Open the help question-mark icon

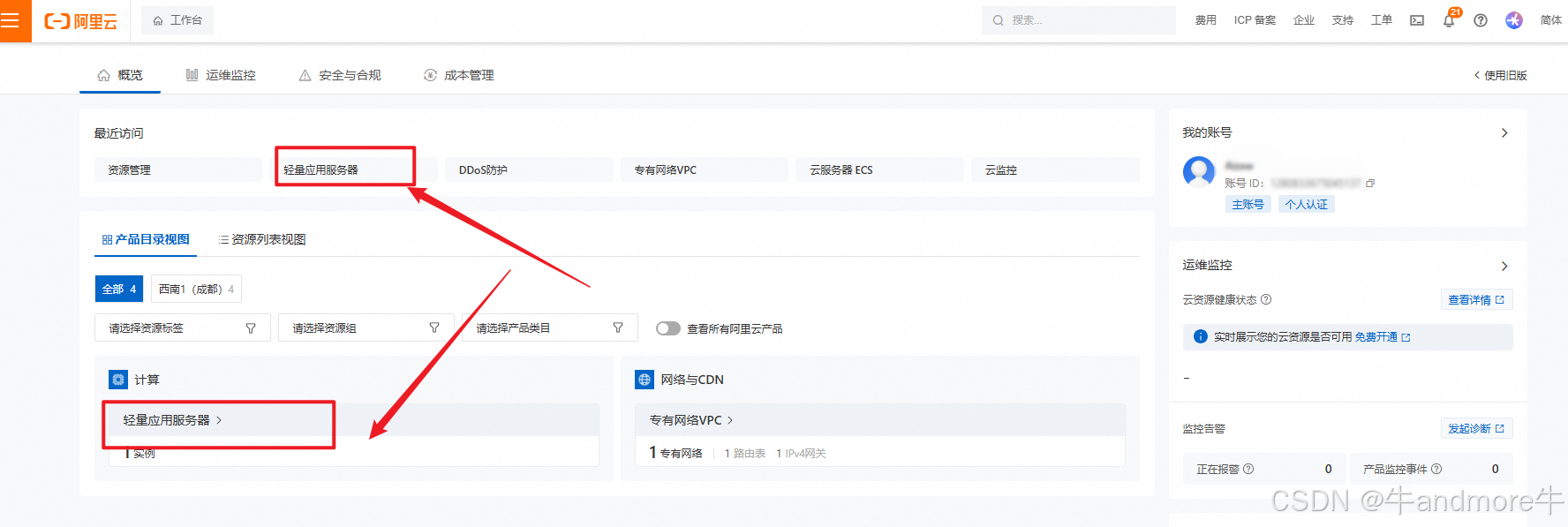tap(1481, 20)
